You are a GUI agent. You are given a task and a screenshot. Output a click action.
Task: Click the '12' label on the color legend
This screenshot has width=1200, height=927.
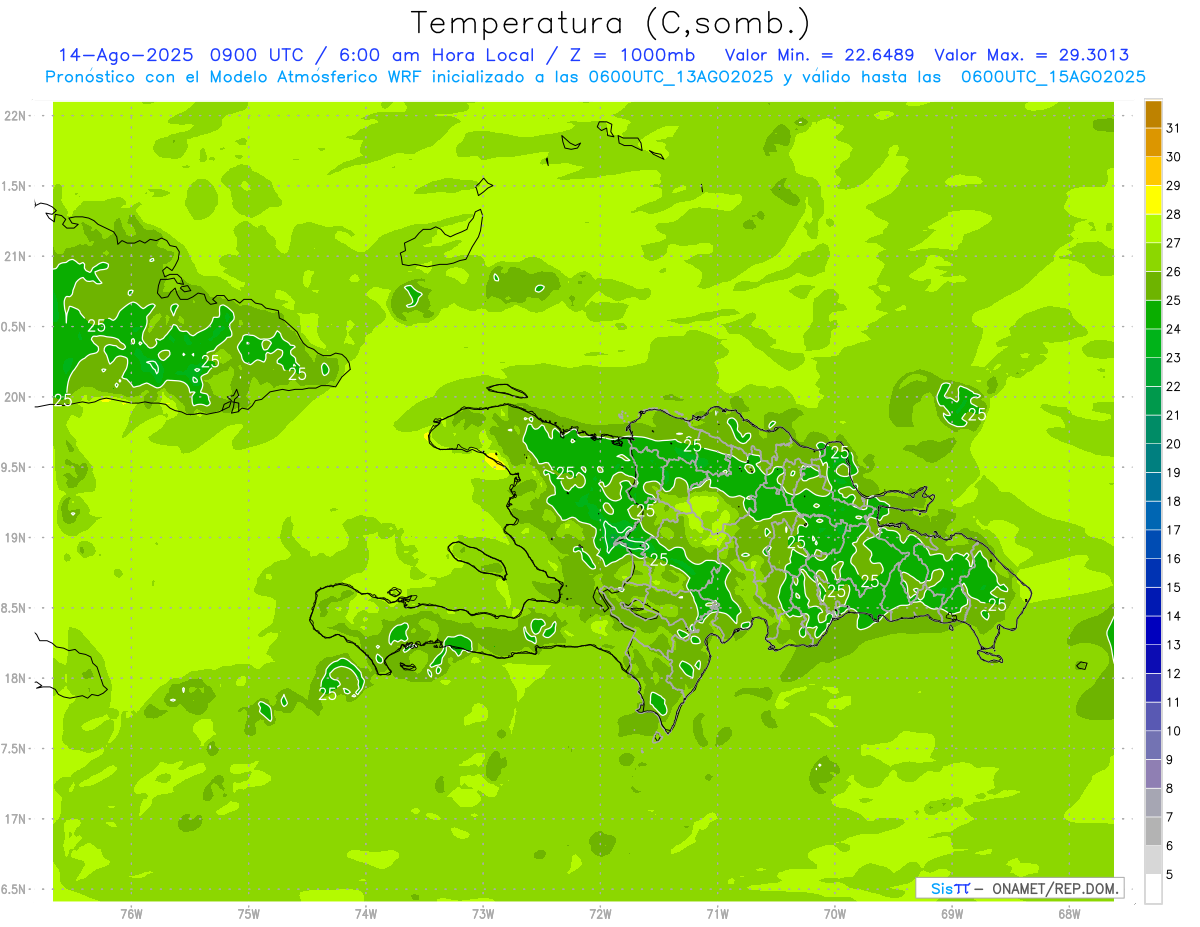[1174, 674]
